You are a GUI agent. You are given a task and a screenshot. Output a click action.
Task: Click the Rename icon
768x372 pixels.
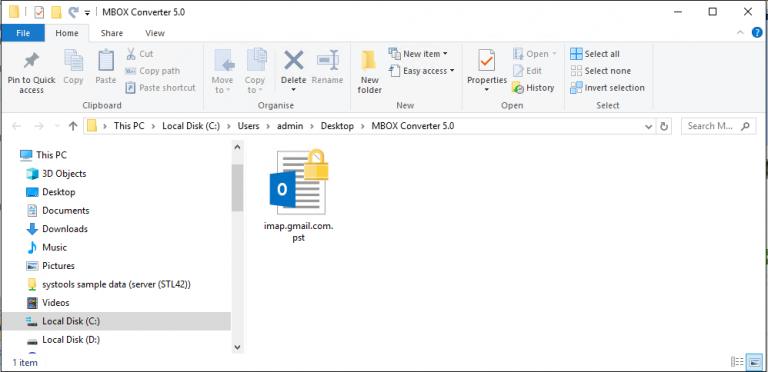pos(327,61)
